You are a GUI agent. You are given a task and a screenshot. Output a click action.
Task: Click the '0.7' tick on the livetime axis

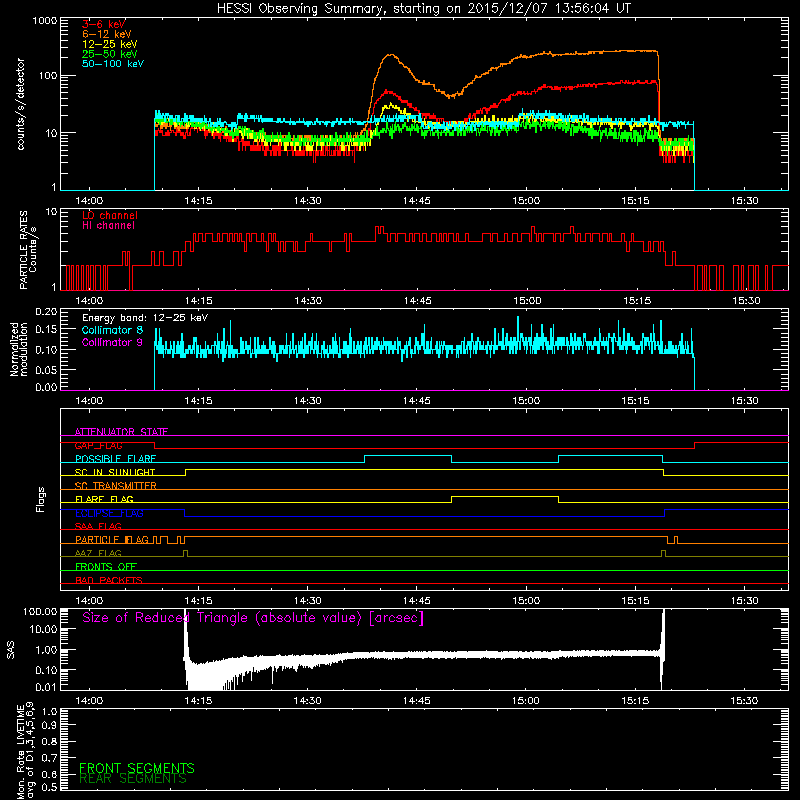point(49,757)
